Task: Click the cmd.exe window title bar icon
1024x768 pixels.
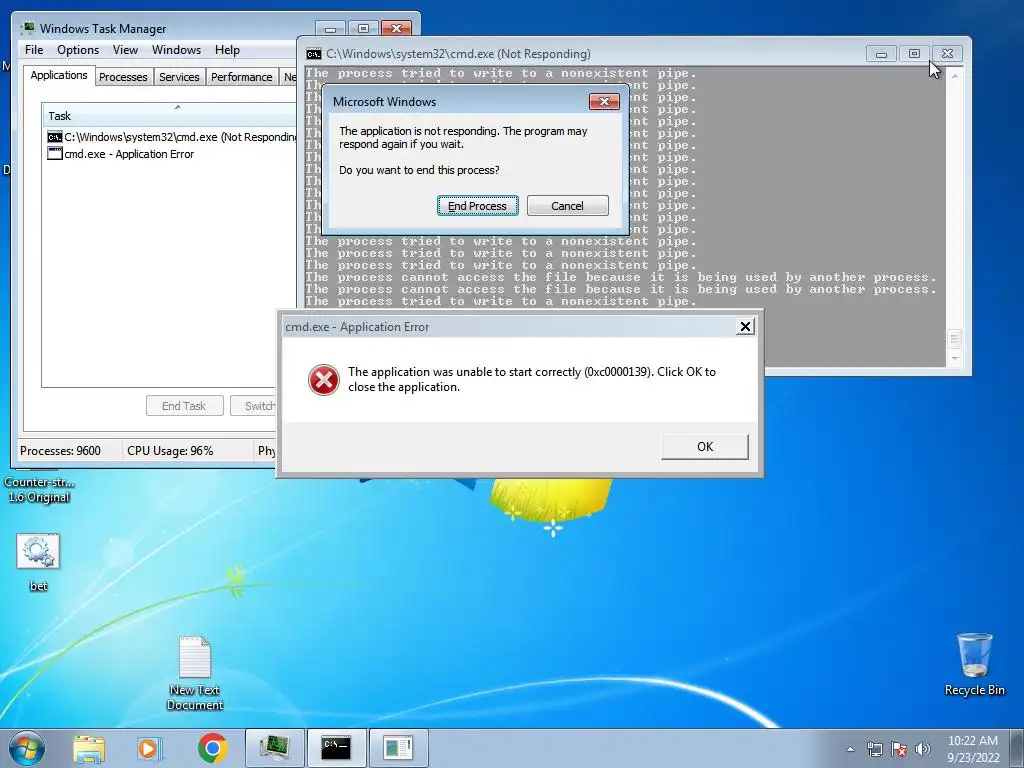Action: pos(314,54)
